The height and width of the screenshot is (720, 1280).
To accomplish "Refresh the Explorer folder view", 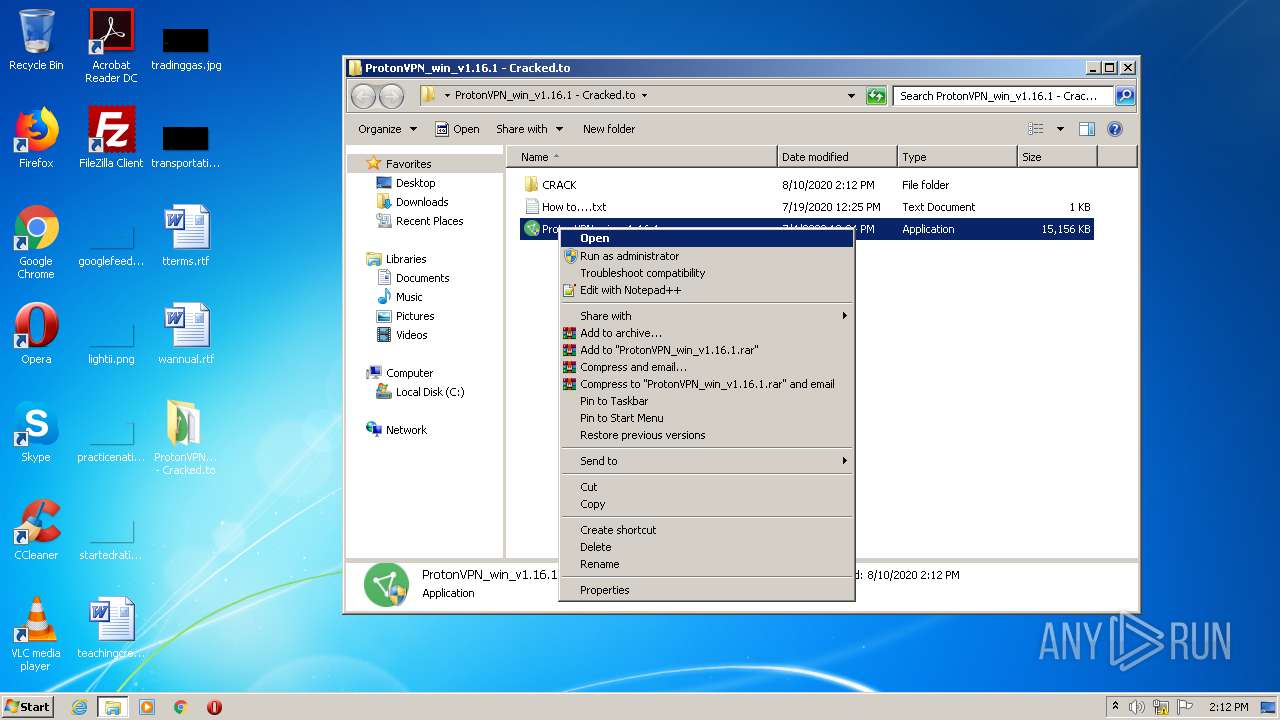I will coord(876,96).
